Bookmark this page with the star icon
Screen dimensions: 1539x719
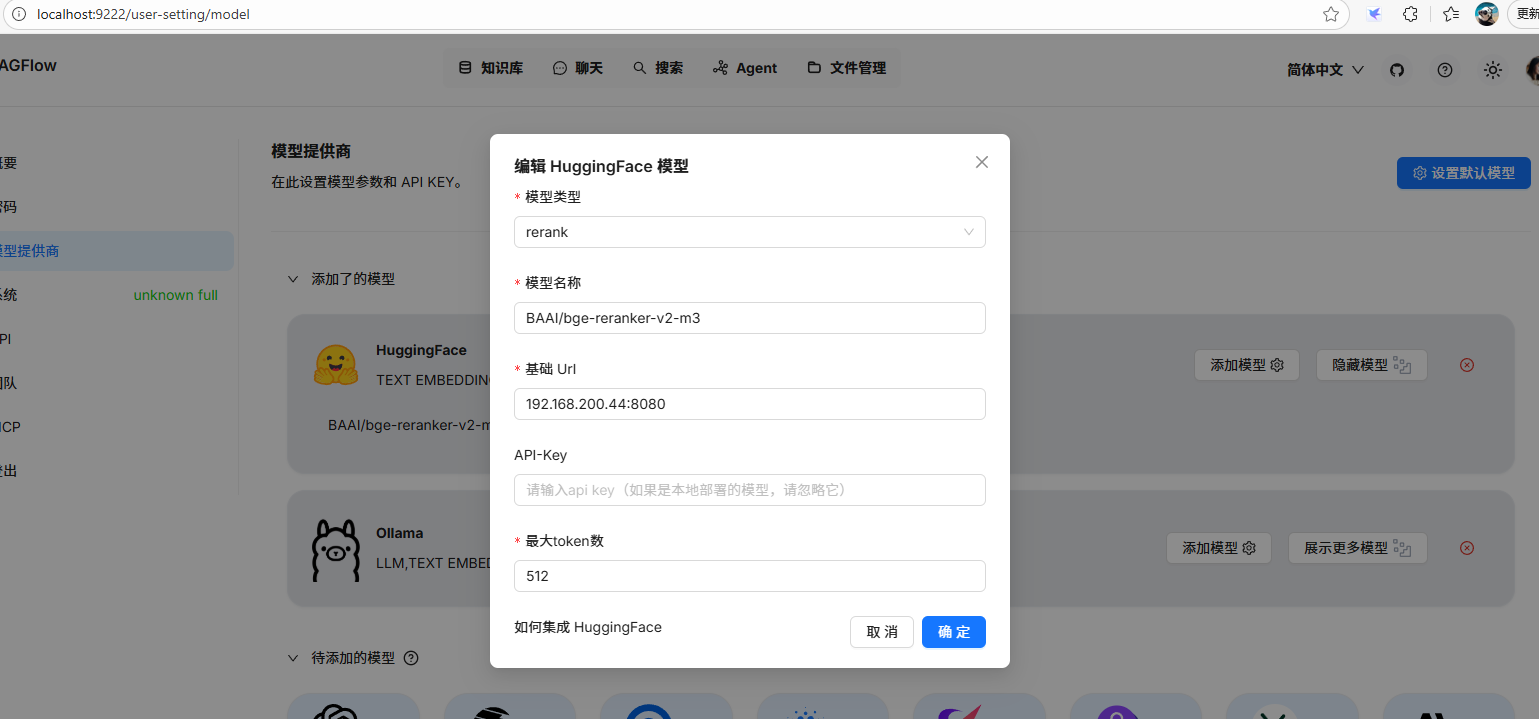1331,14
